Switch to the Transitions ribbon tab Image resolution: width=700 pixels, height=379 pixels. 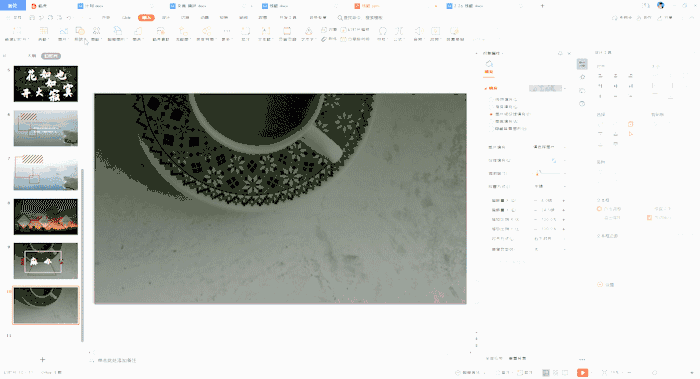(x=185, y=18)
